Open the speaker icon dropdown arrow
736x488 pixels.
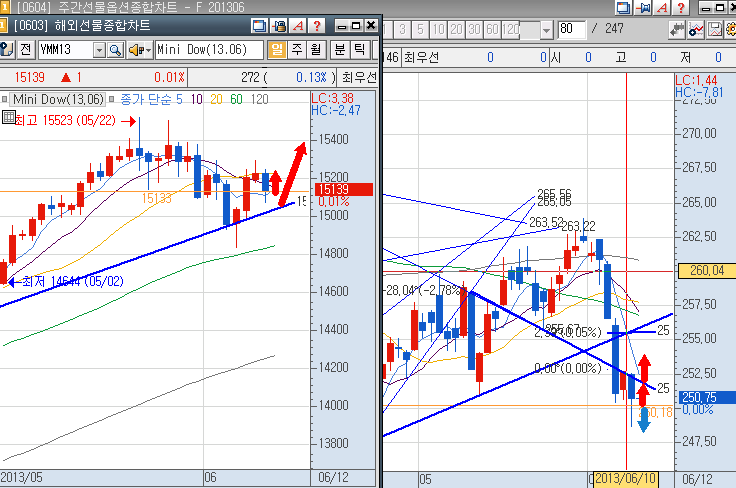tap(147, 49)
